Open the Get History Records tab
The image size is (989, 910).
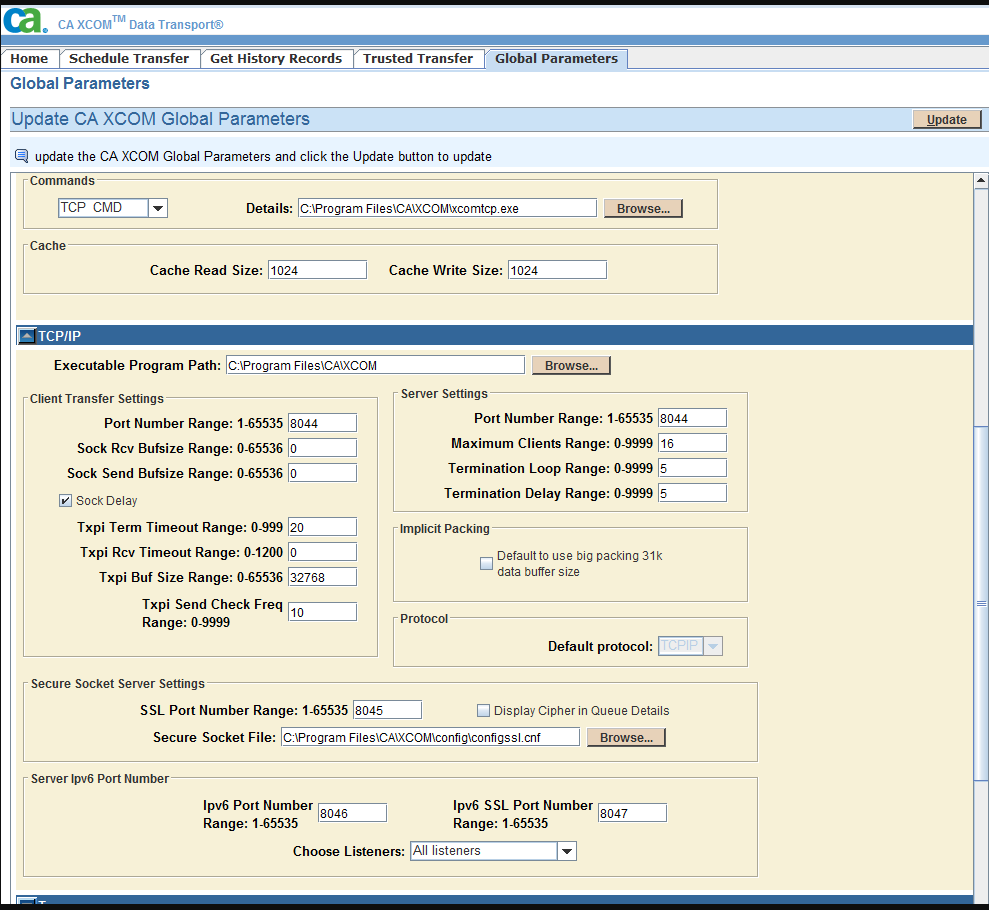pyautogui.click(x=276, y=59)
